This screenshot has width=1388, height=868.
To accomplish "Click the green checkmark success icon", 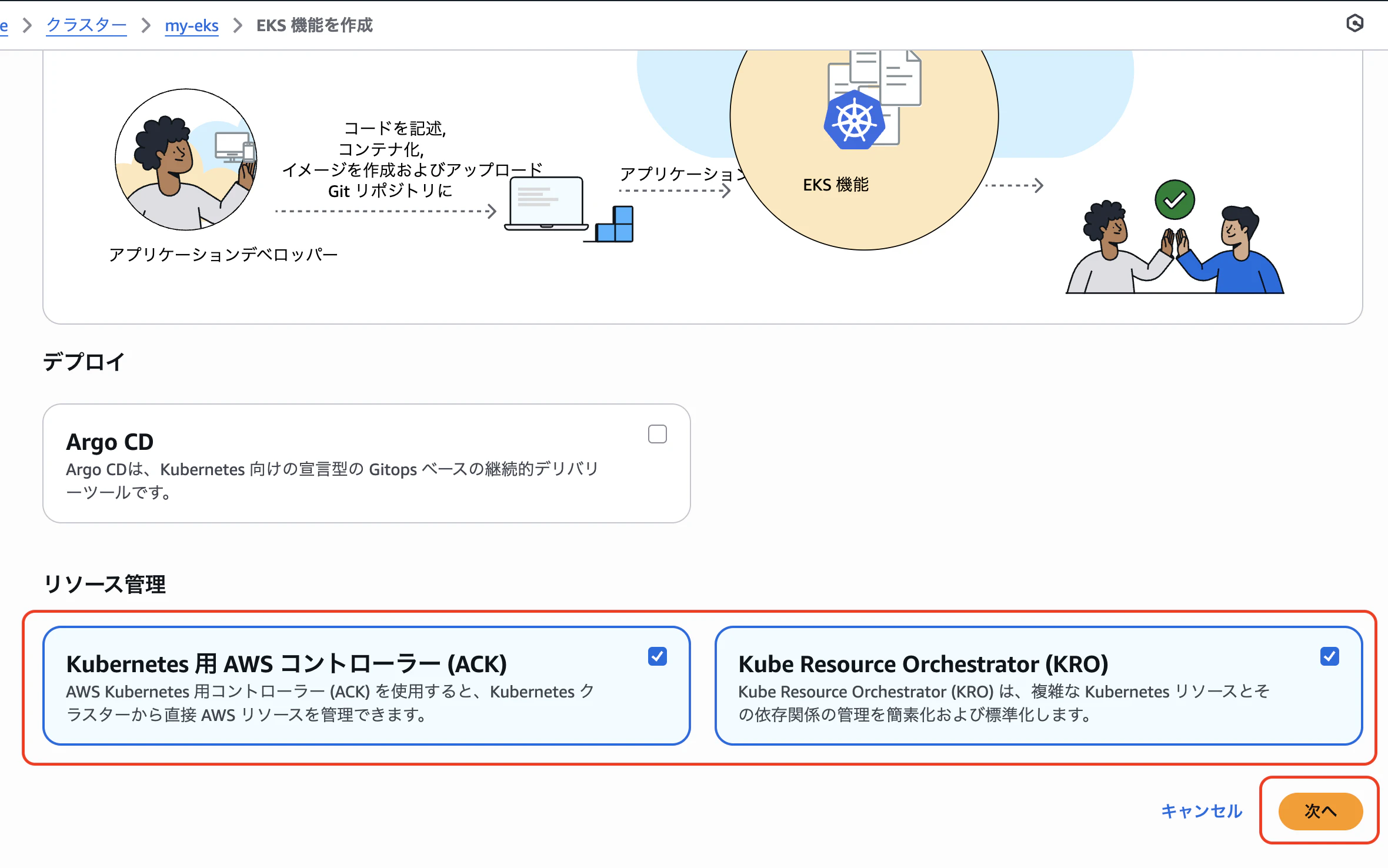I will click(x=1174, y=200).
